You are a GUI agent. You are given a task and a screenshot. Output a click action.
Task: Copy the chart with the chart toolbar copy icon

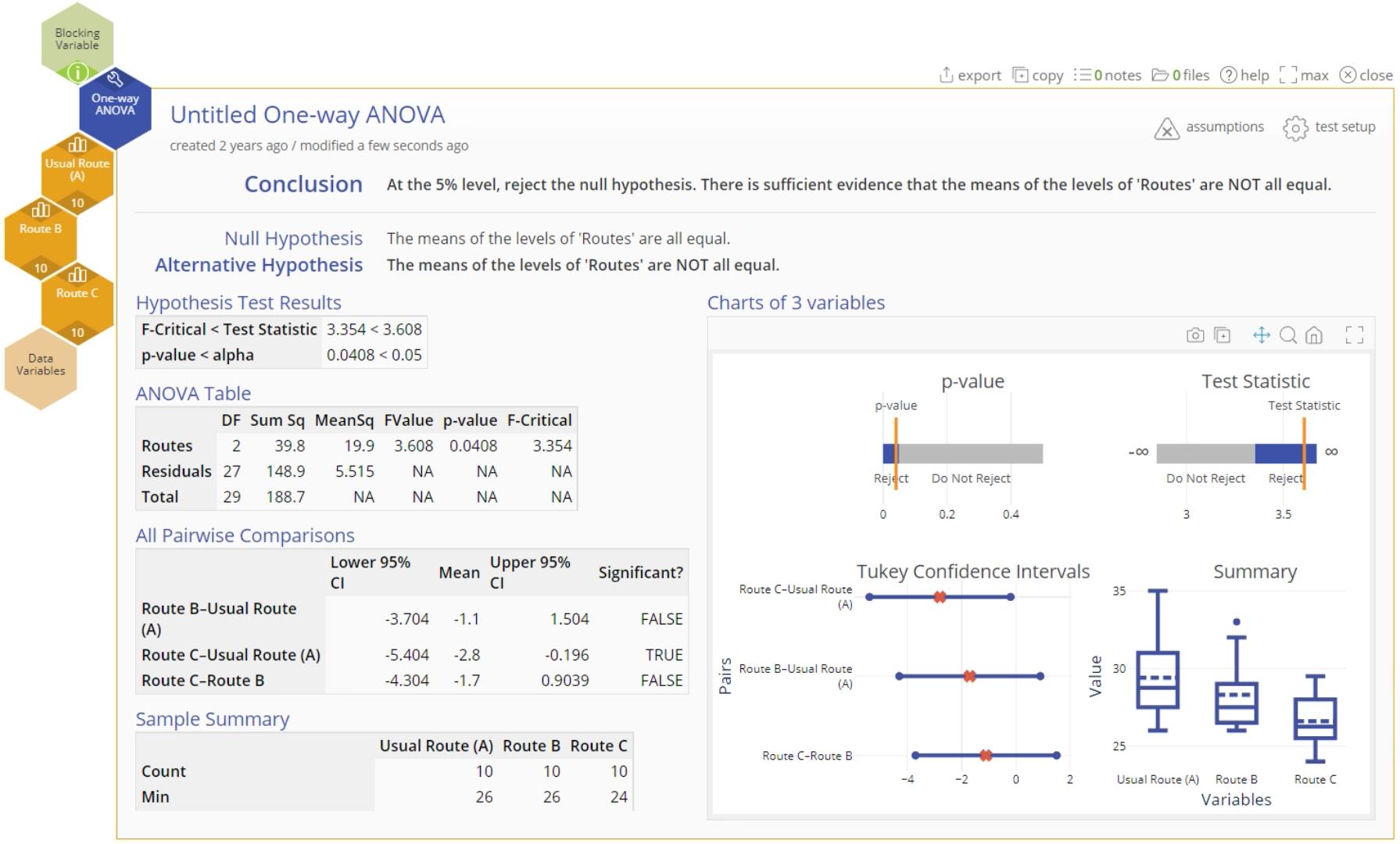coord(1223,335)
